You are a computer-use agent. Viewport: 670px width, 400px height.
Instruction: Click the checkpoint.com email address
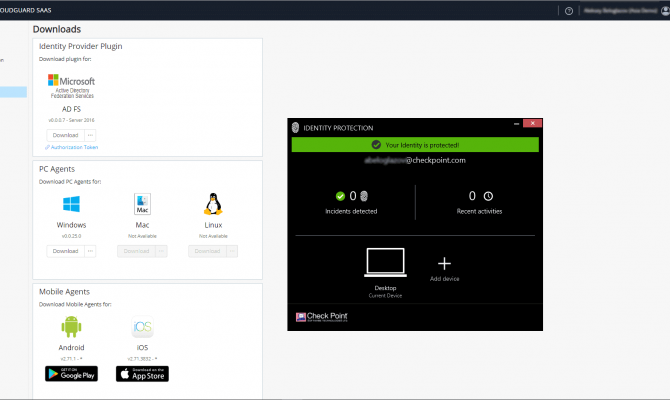(415, 160)
